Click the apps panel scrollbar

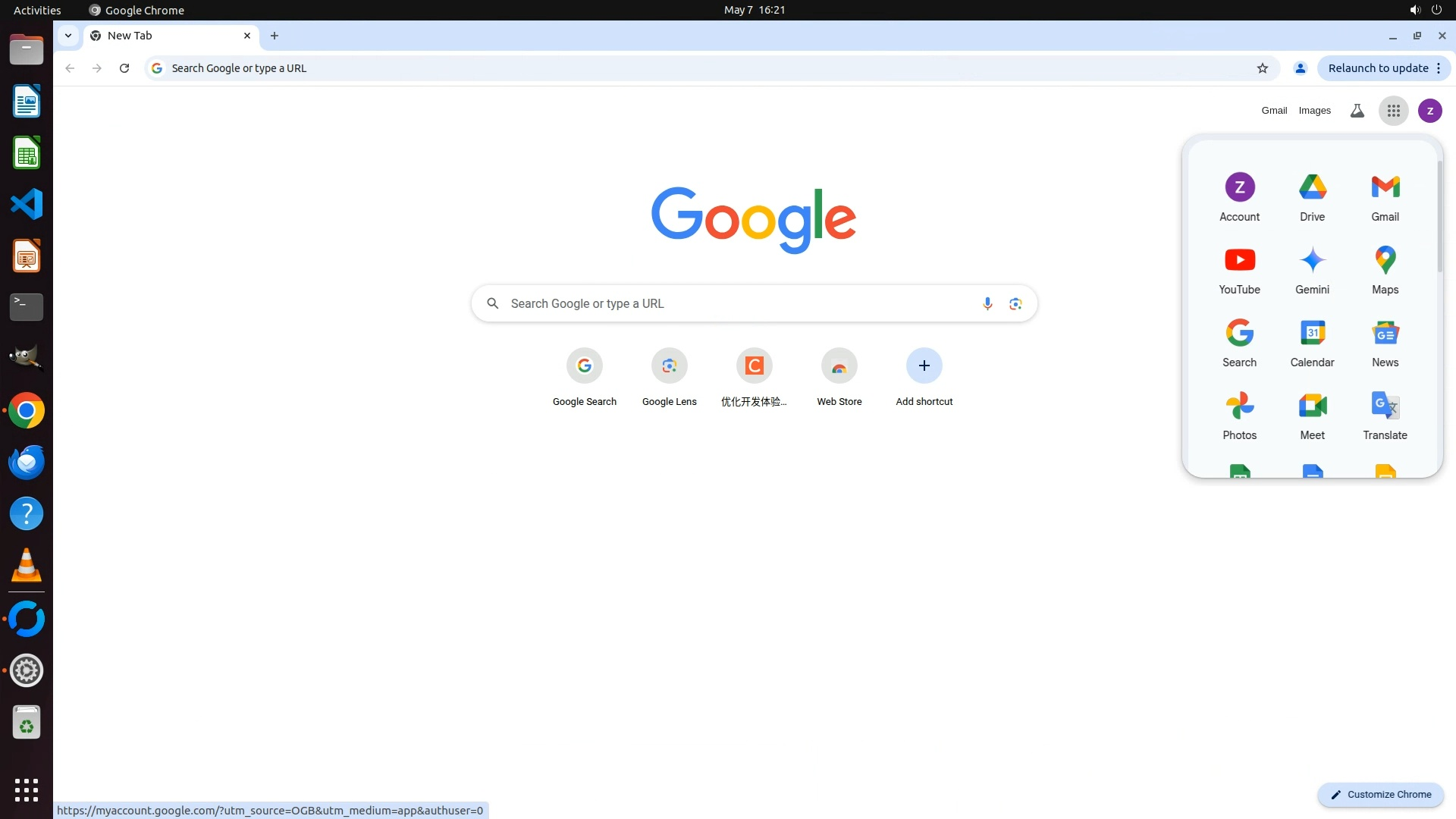coord(1439,216)
